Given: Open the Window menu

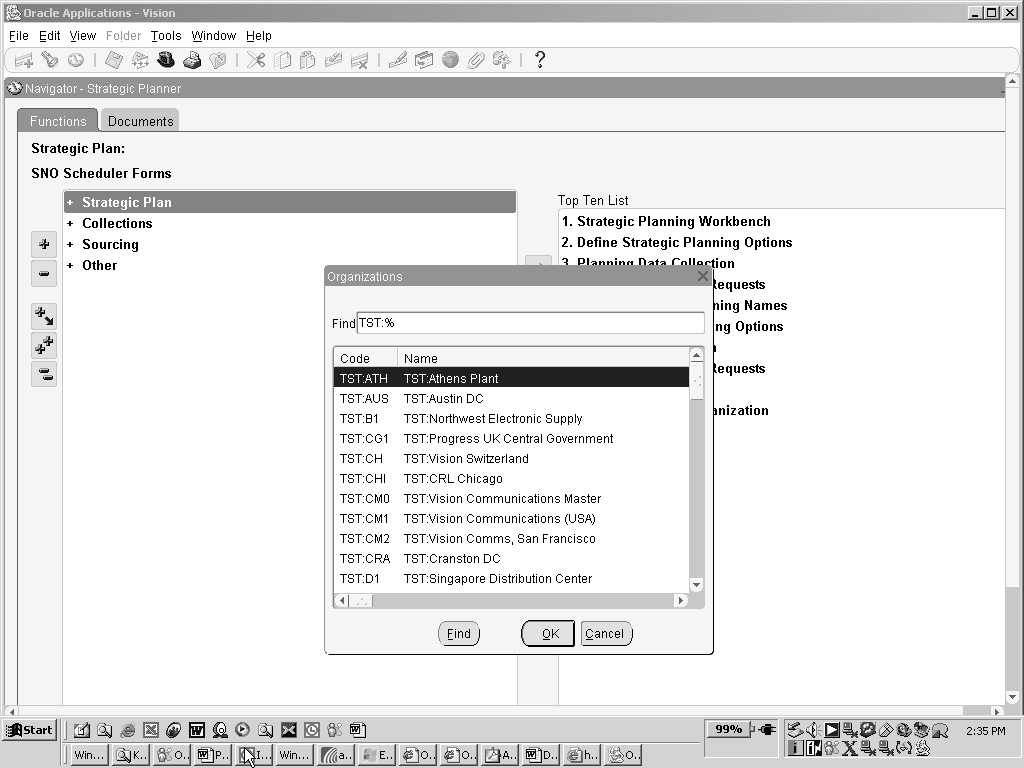Looking at the screenshot, I should click(x=214, y=36).
